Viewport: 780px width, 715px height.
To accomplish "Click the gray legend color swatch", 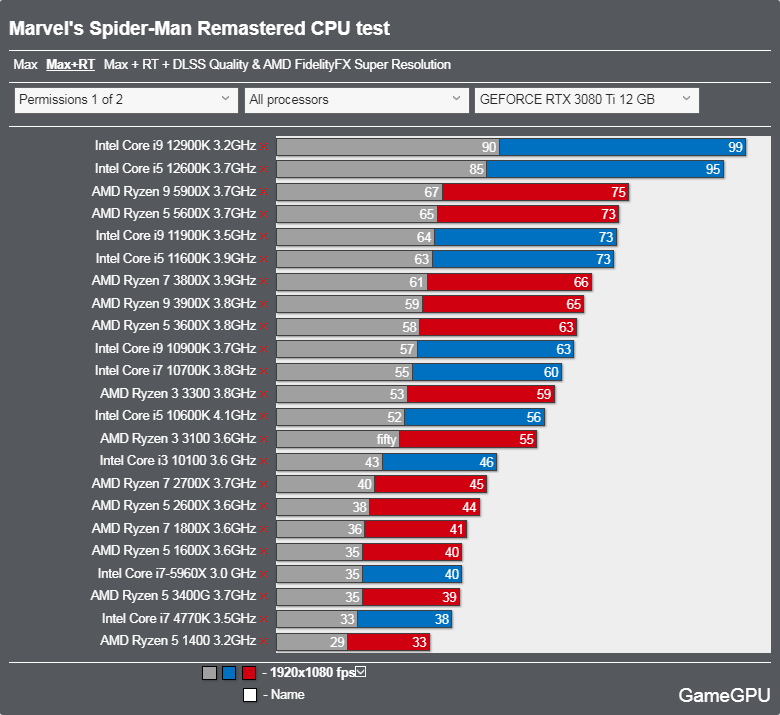I will coord(209,673).
